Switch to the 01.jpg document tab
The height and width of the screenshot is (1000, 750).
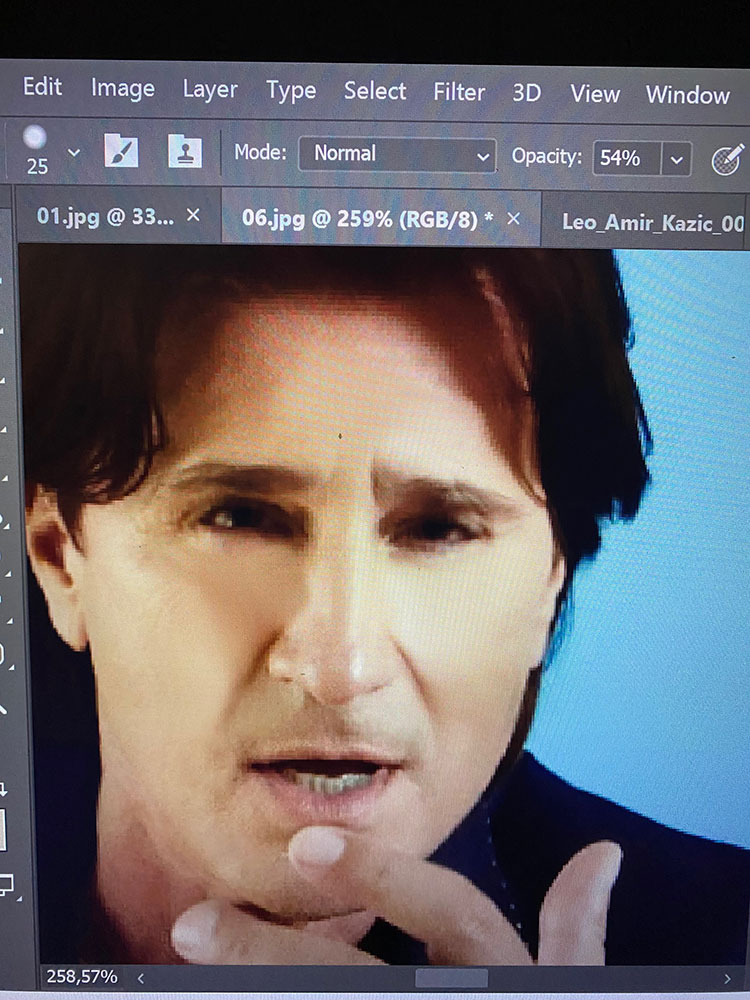point(104,216)
